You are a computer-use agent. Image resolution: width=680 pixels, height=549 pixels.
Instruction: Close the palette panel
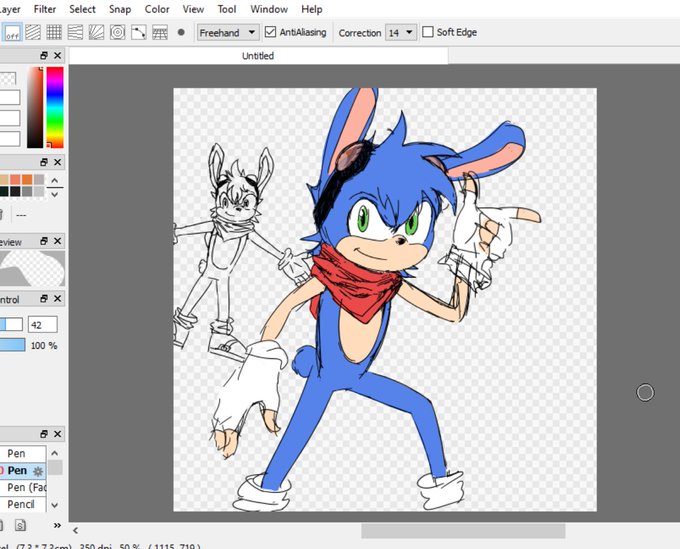point(57,162)
